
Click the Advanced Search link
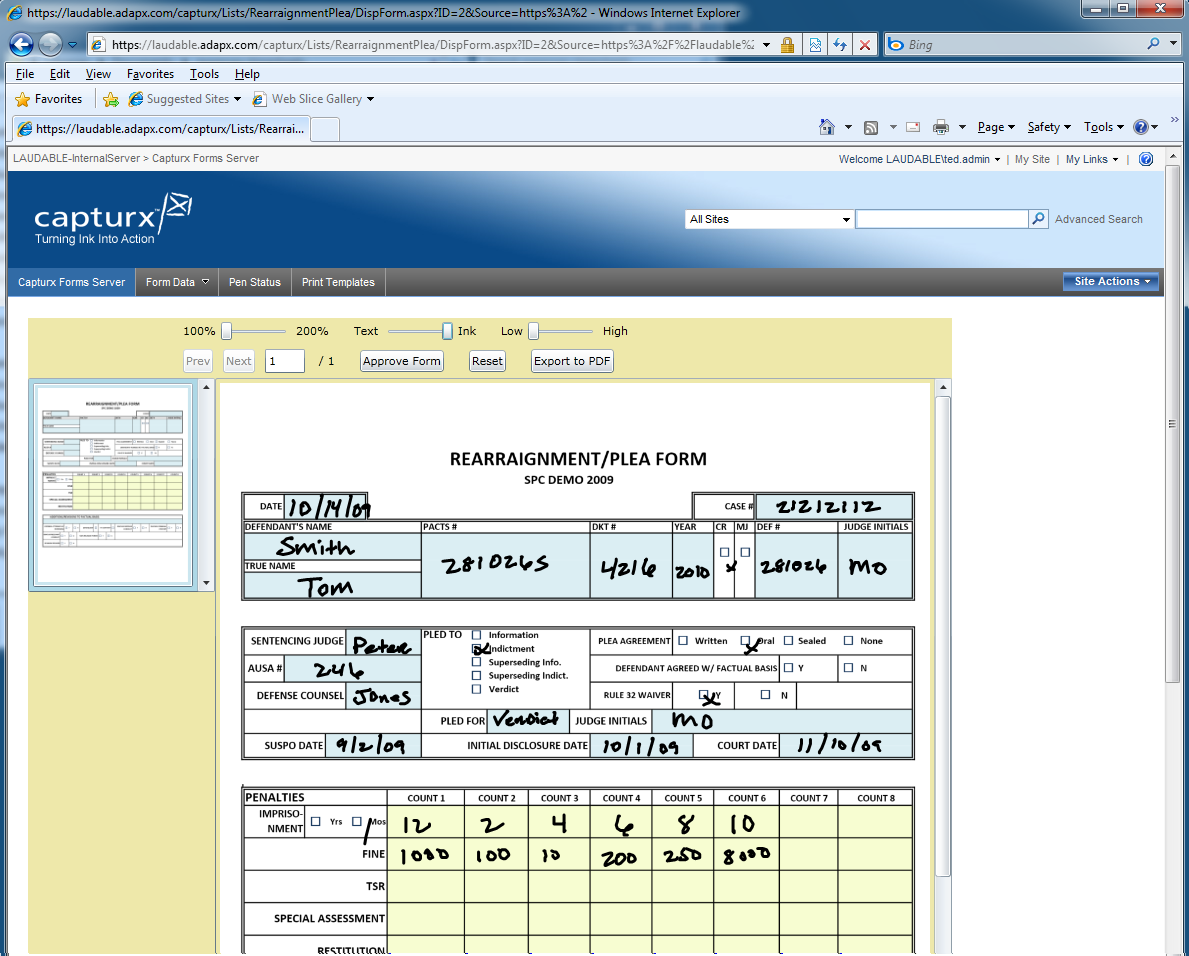click(x=1098, y=219)
